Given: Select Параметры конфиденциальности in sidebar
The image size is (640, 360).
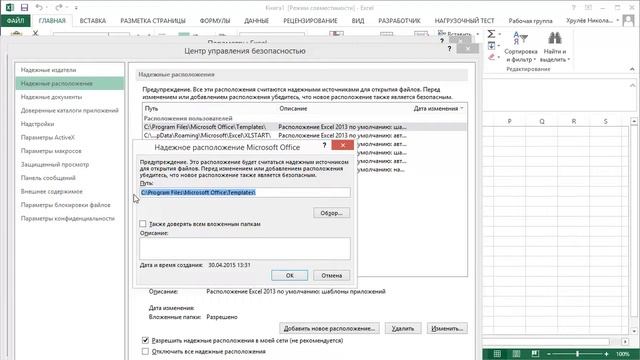Looking at the screenshot, I should [68, 218].
